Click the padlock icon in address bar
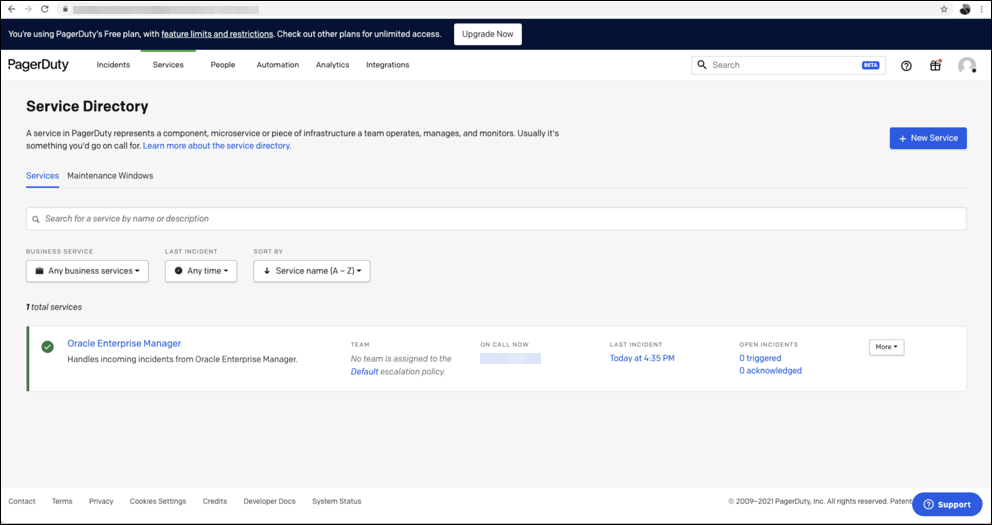Image resolution: width=992 pixels, height=525 pixels. pos(65,9)
